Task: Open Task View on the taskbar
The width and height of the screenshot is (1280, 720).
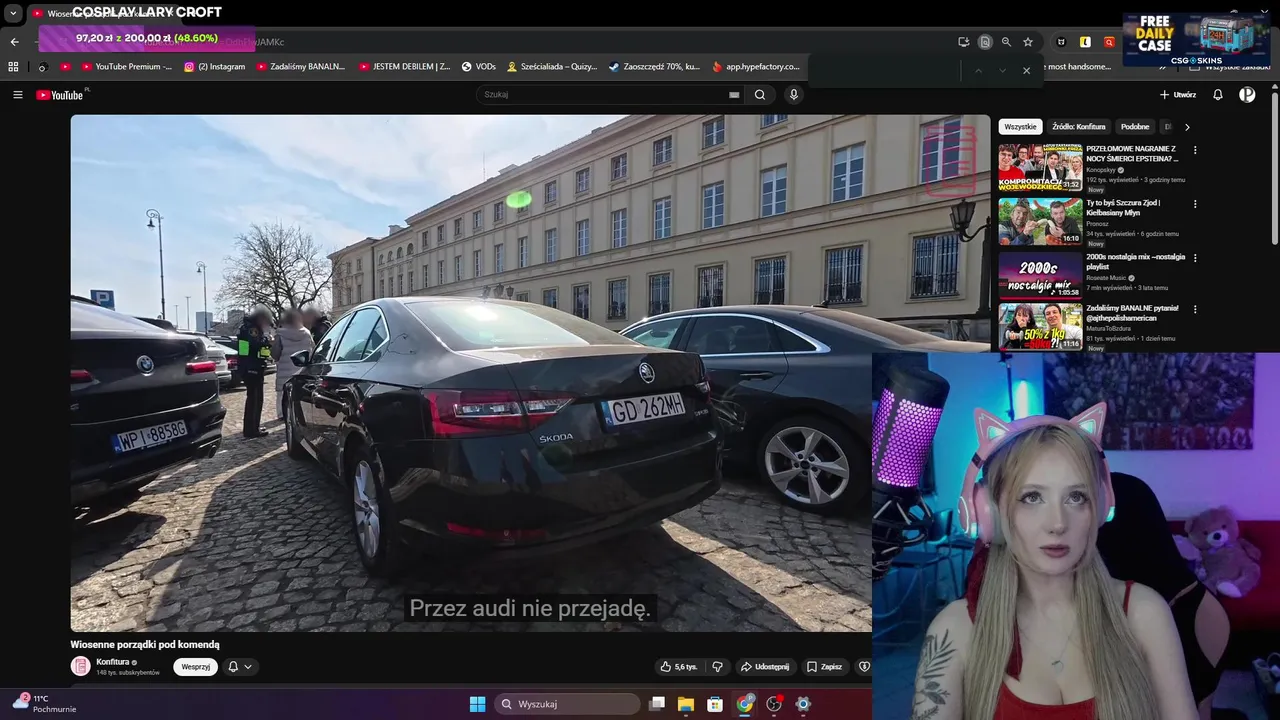Action: (657, 704)
